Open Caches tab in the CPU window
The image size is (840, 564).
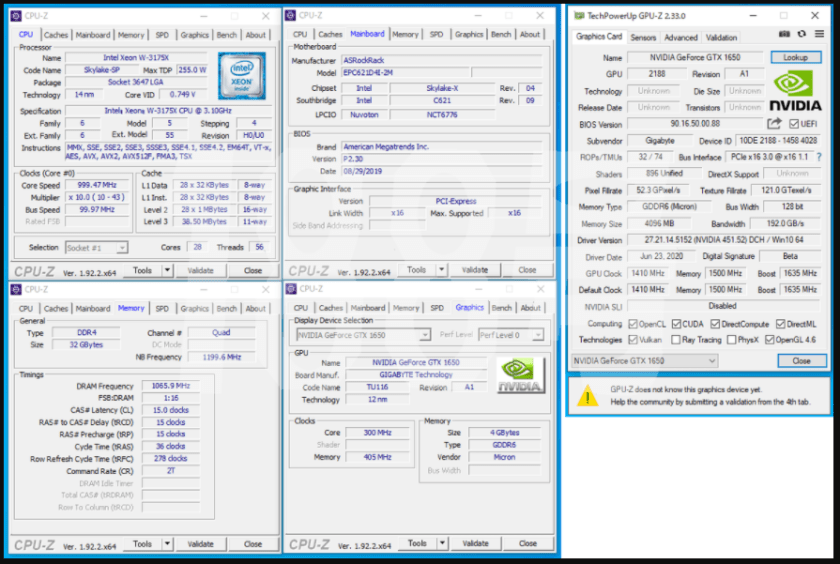(x=56, y=35)
